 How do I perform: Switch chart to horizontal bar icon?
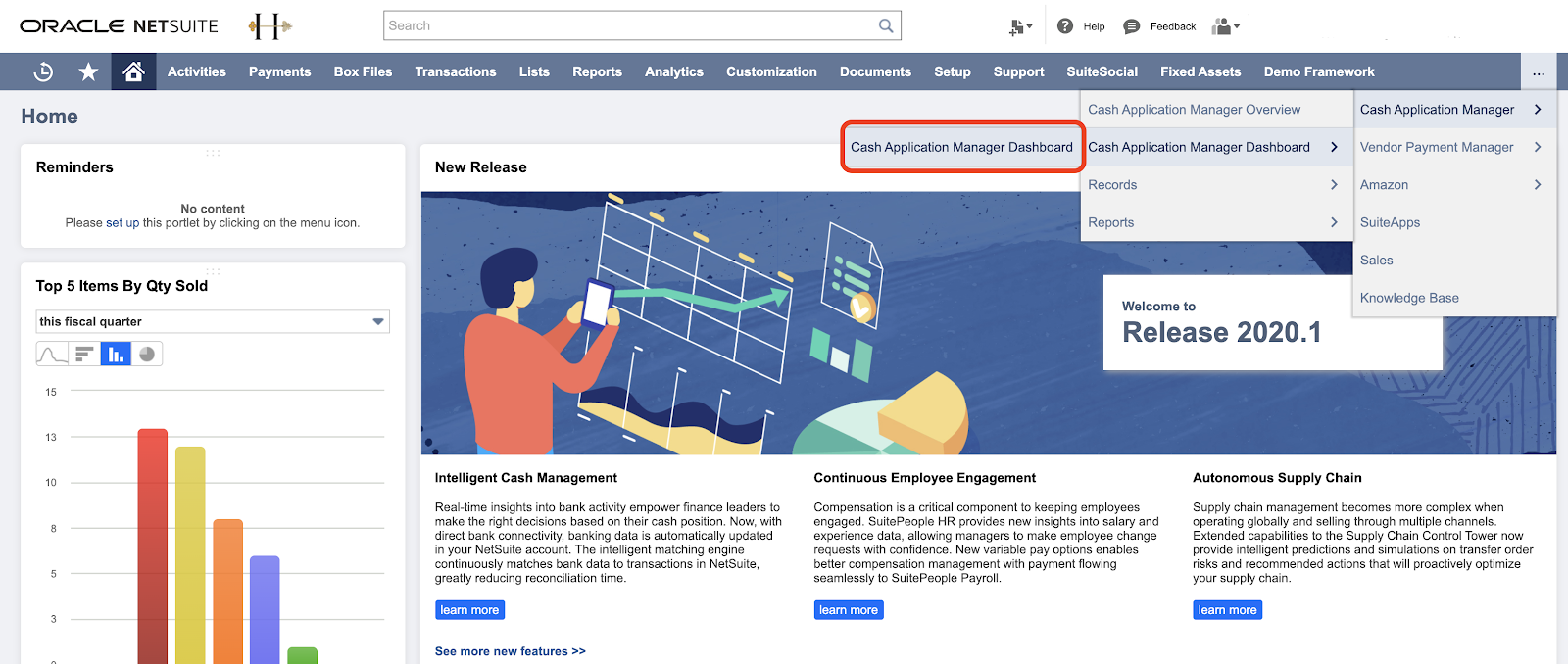click(84, 354)
